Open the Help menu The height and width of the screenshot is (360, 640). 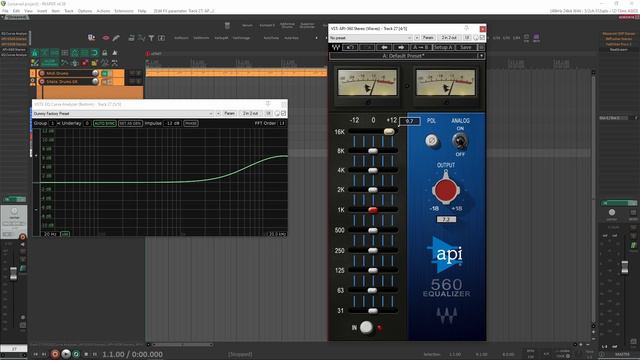click(x=142, y=11)
